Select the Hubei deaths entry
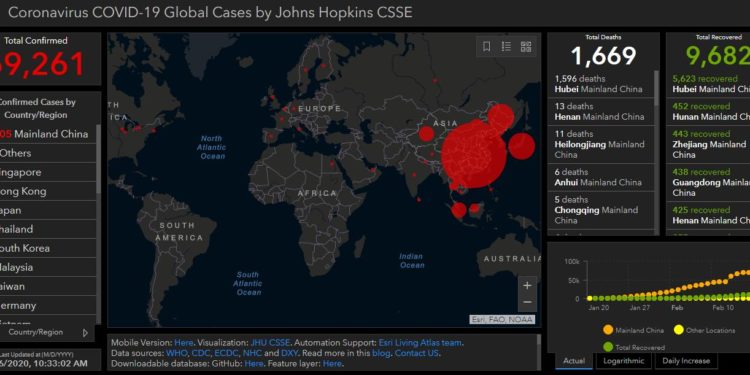 coord(600,84)
